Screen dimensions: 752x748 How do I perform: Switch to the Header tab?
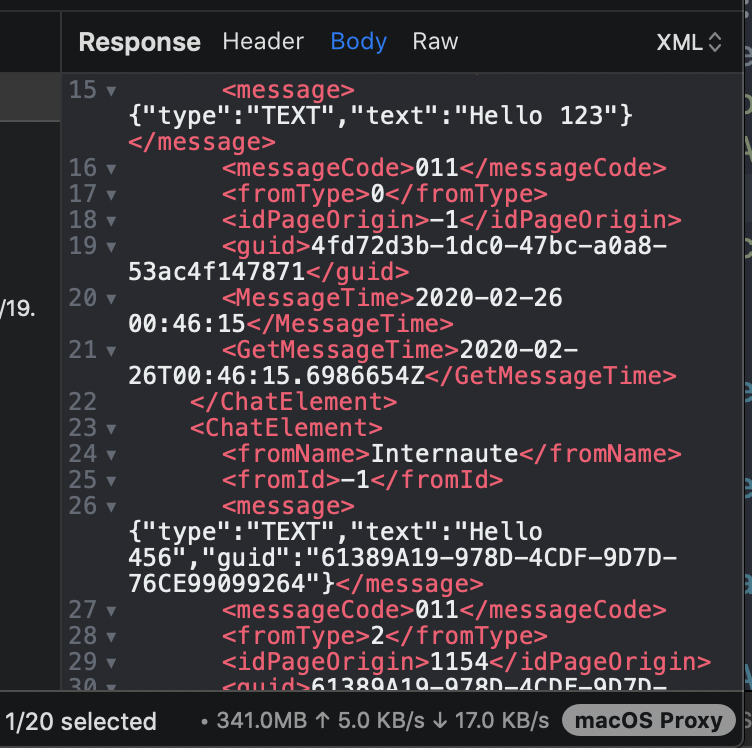click(x=263, y=41)
